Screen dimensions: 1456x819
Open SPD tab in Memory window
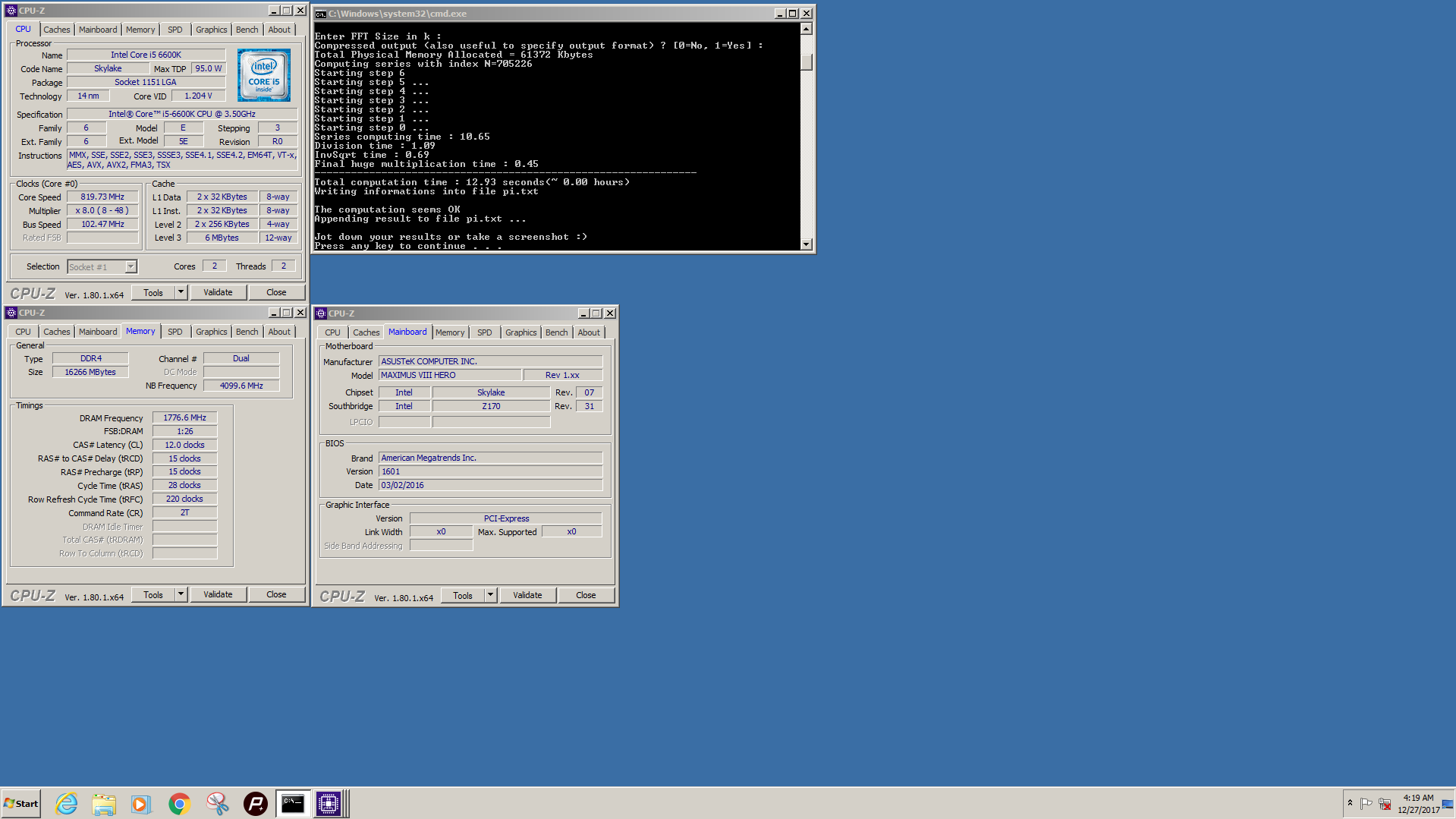(x=175, y=332)
